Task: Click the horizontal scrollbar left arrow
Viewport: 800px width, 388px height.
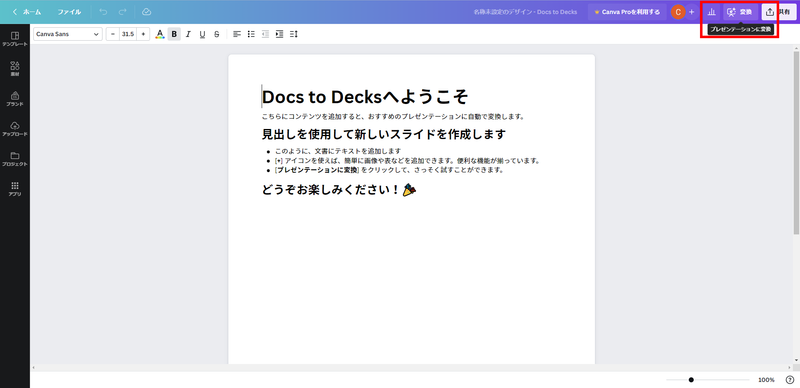Action: [x=34, y=368]
